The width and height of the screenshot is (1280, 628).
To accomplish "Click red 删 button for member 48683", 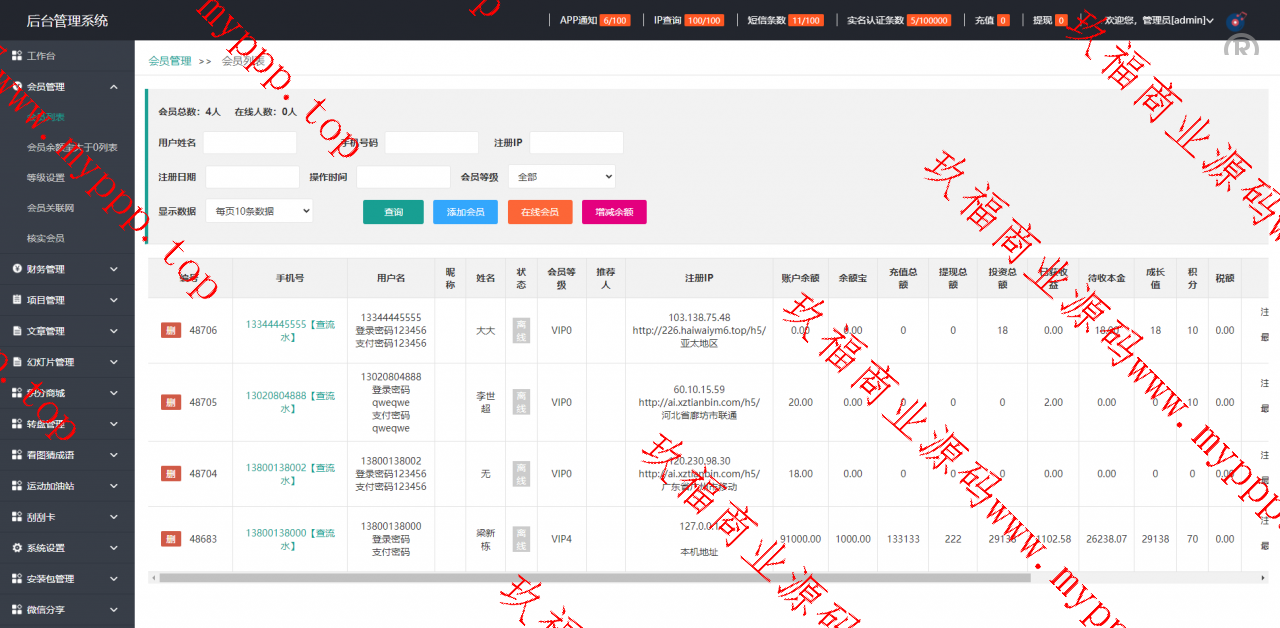I will point(171,539).
